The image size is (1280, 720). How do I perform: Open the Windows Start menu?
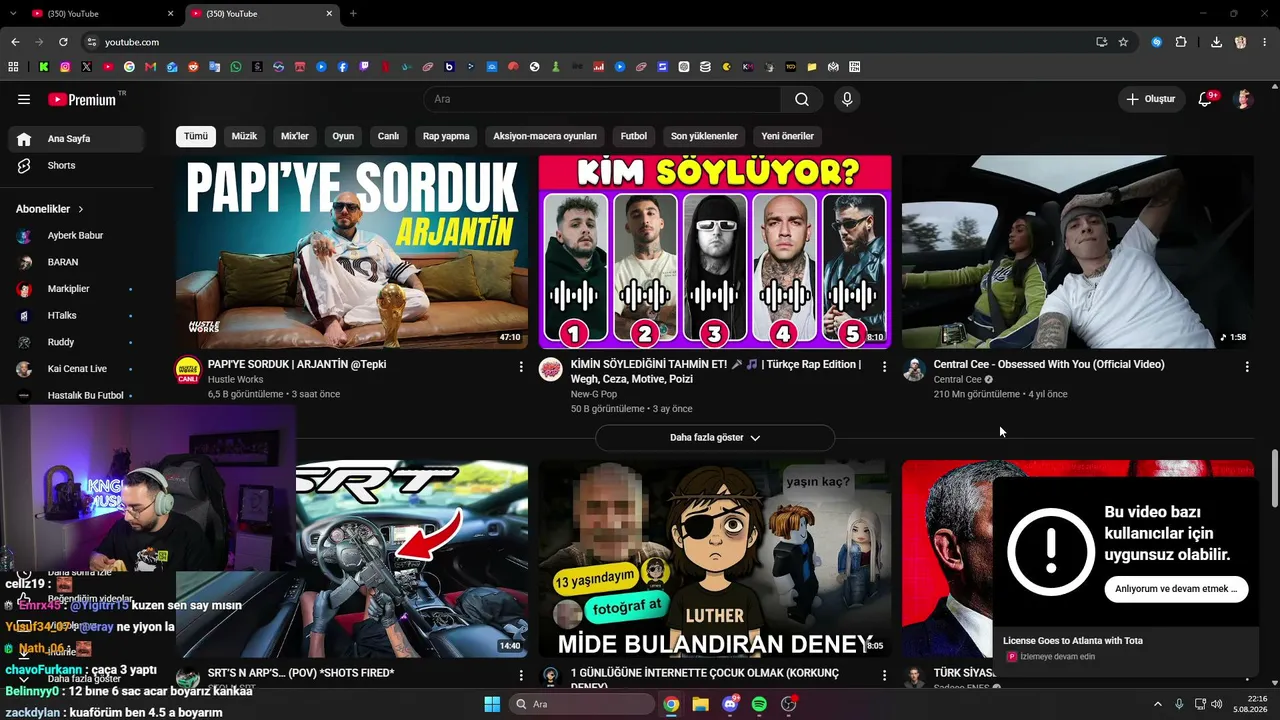click(492, 704)
